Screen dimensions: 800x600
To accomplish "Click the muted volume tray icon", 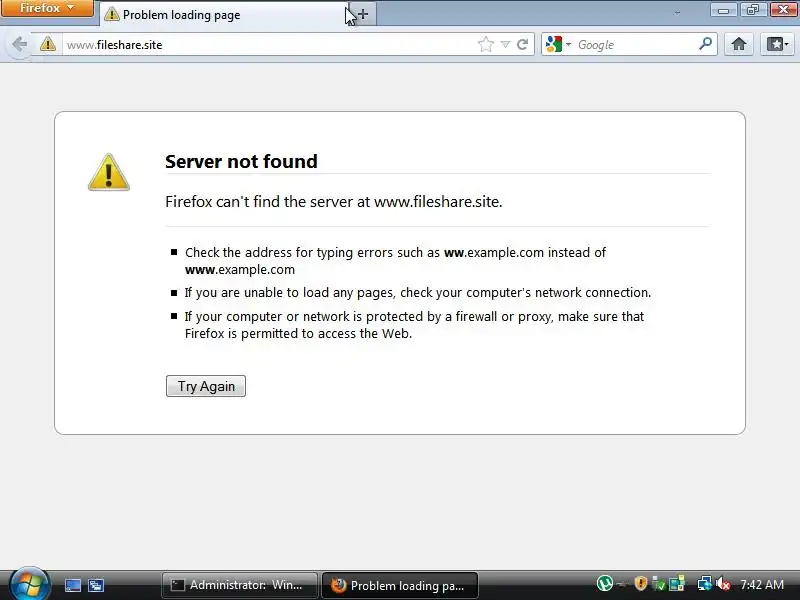I will [x=723, y=583].
